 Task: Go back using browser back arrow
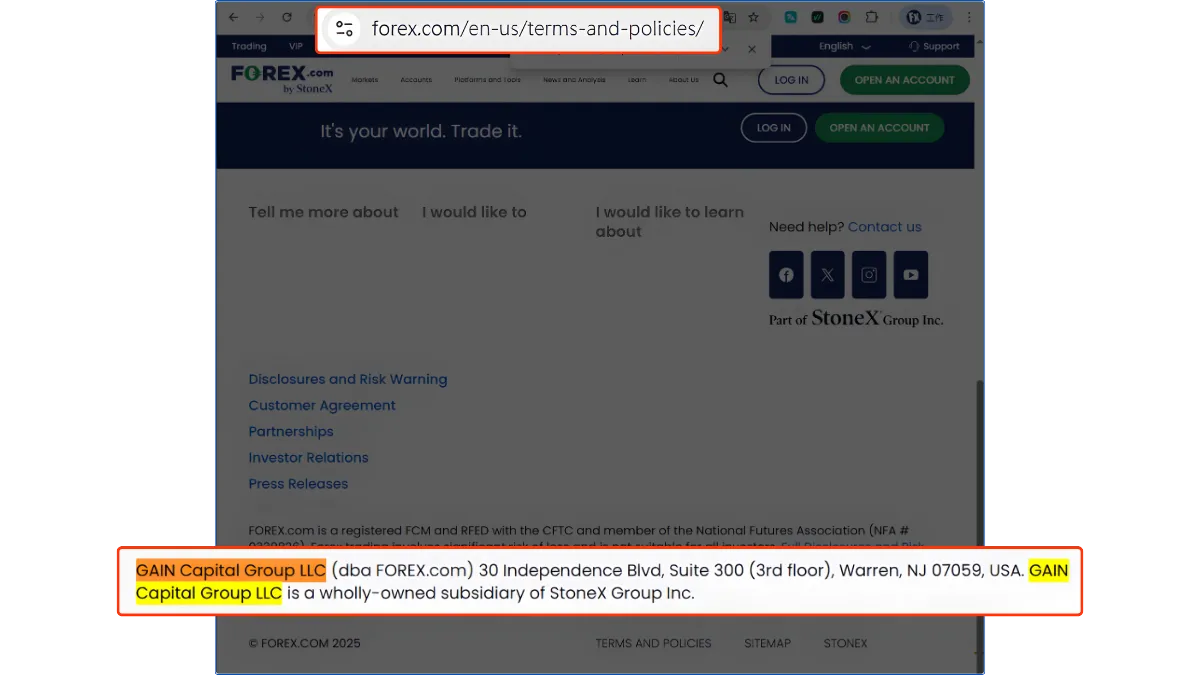233,17
